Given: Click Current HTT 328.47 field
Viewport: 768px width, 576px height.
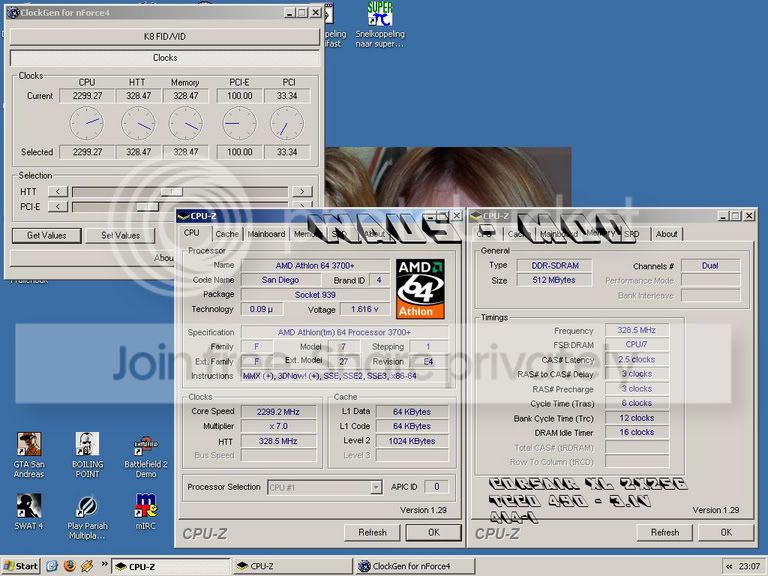Looking at the screenshot, I should (139, 96).
